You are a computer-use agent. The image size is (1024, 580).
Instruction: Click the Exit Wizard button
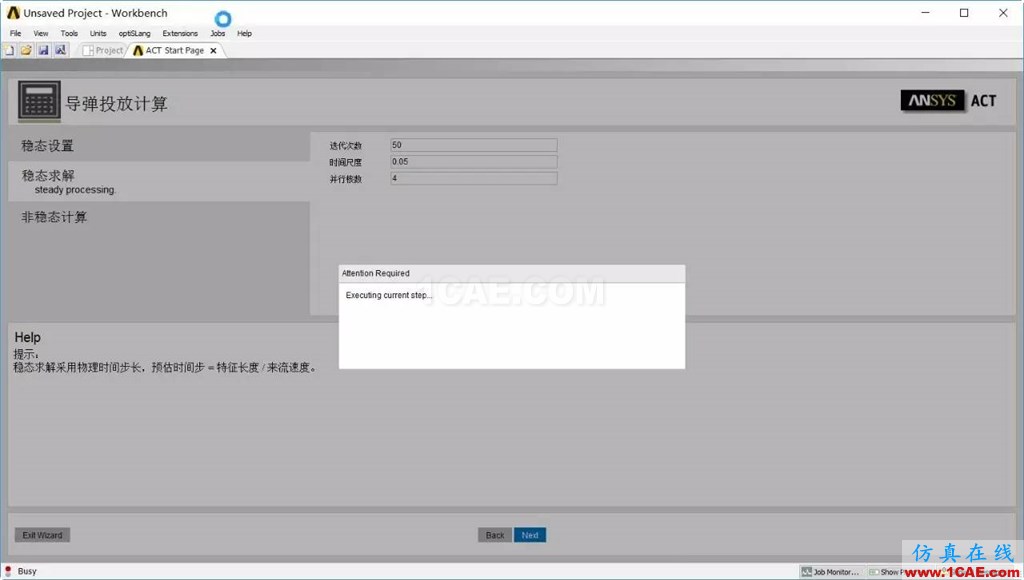point(42,535)
